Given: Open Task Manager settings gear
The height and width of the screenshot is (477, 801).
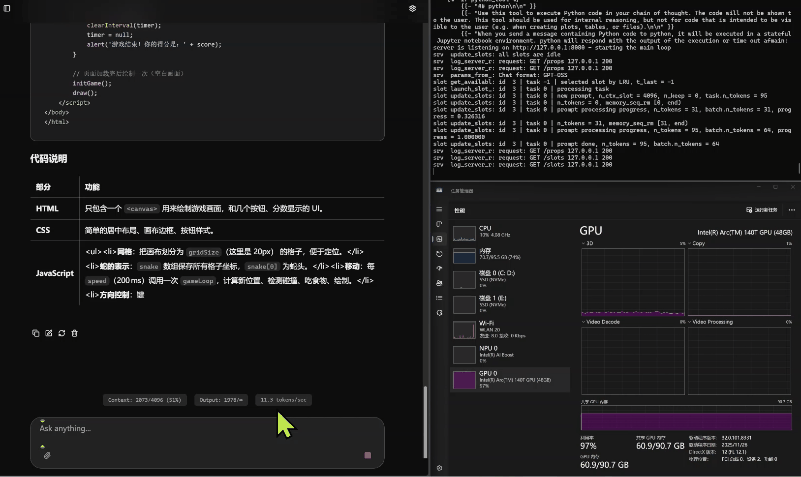Looking at the screenshot, I should pos(439,468).
